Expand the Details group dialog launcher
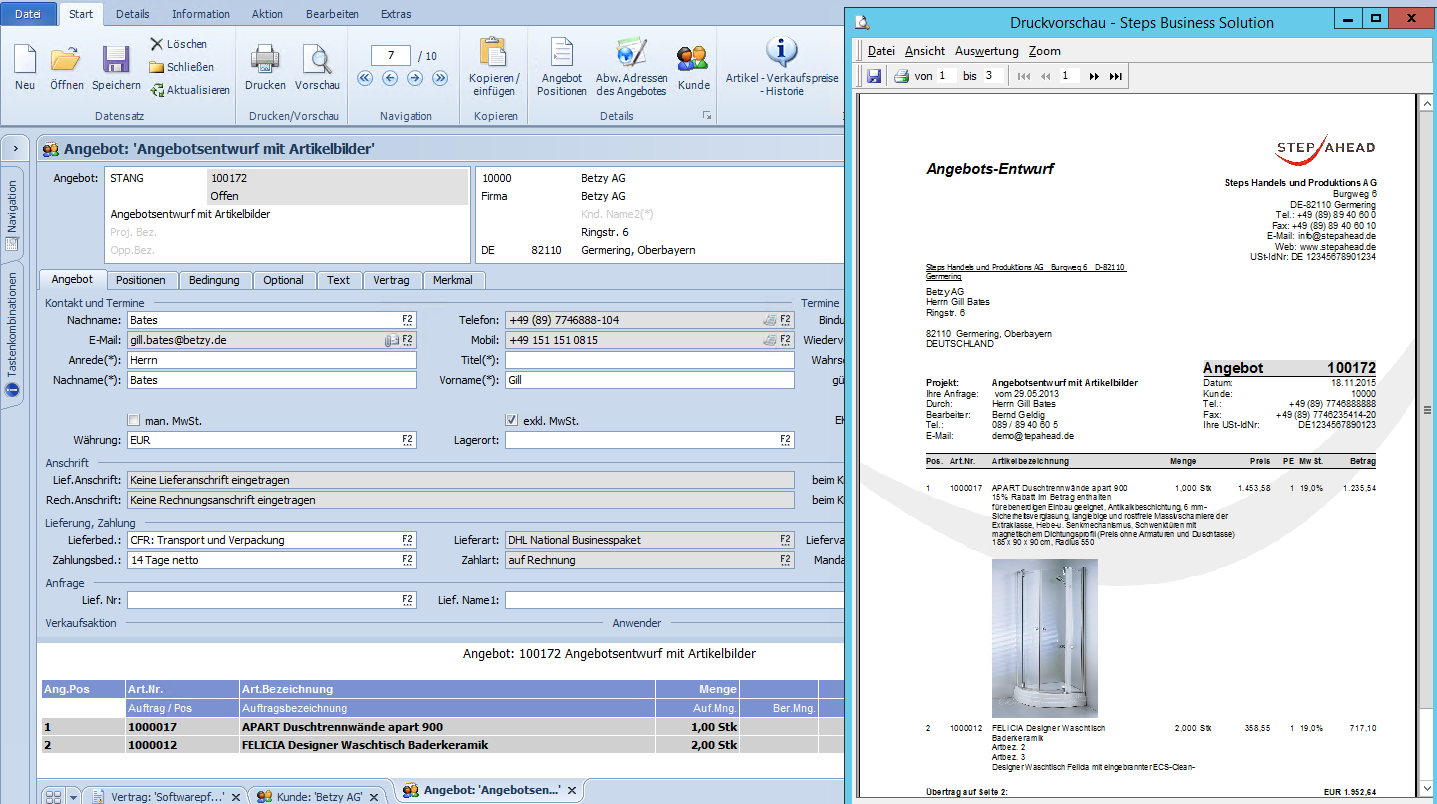This screenshot has width=1437, height=804. [706, 116]
